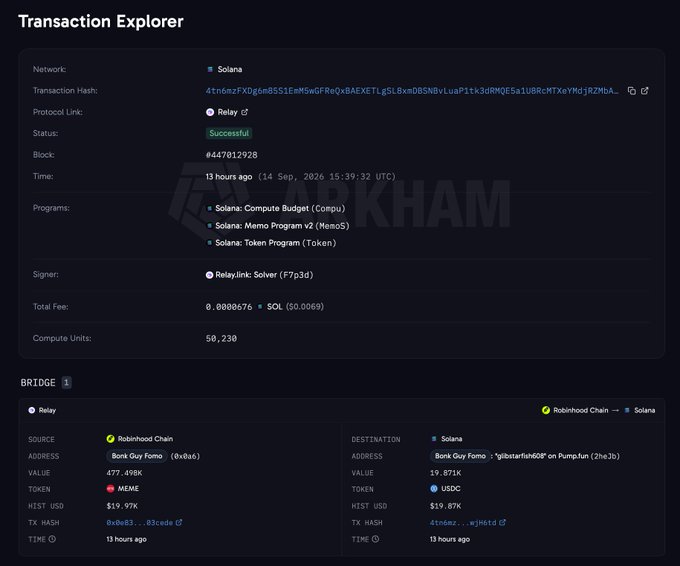Click clock icon beside source TIME

pyautogui.click(x=52, y=539)
